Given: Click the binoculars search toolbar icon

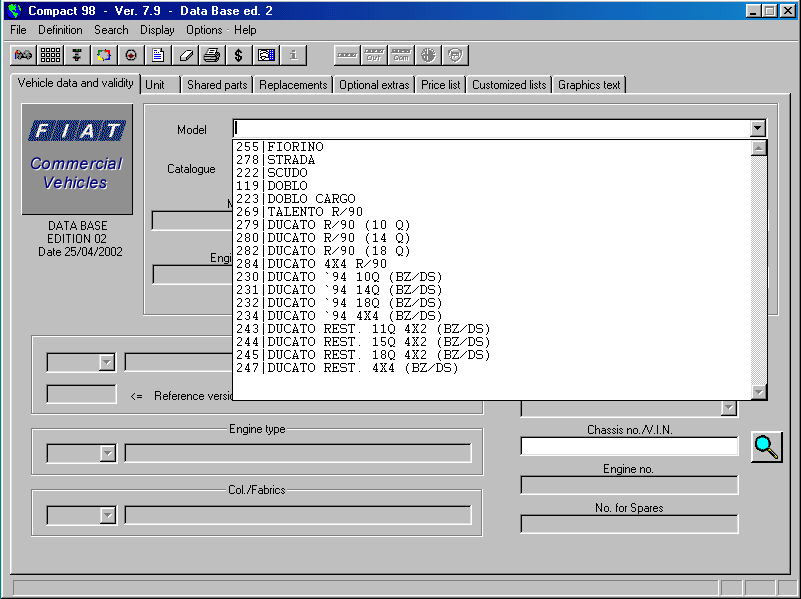Looking at the screenshot, I should click(x=23, y=55).
